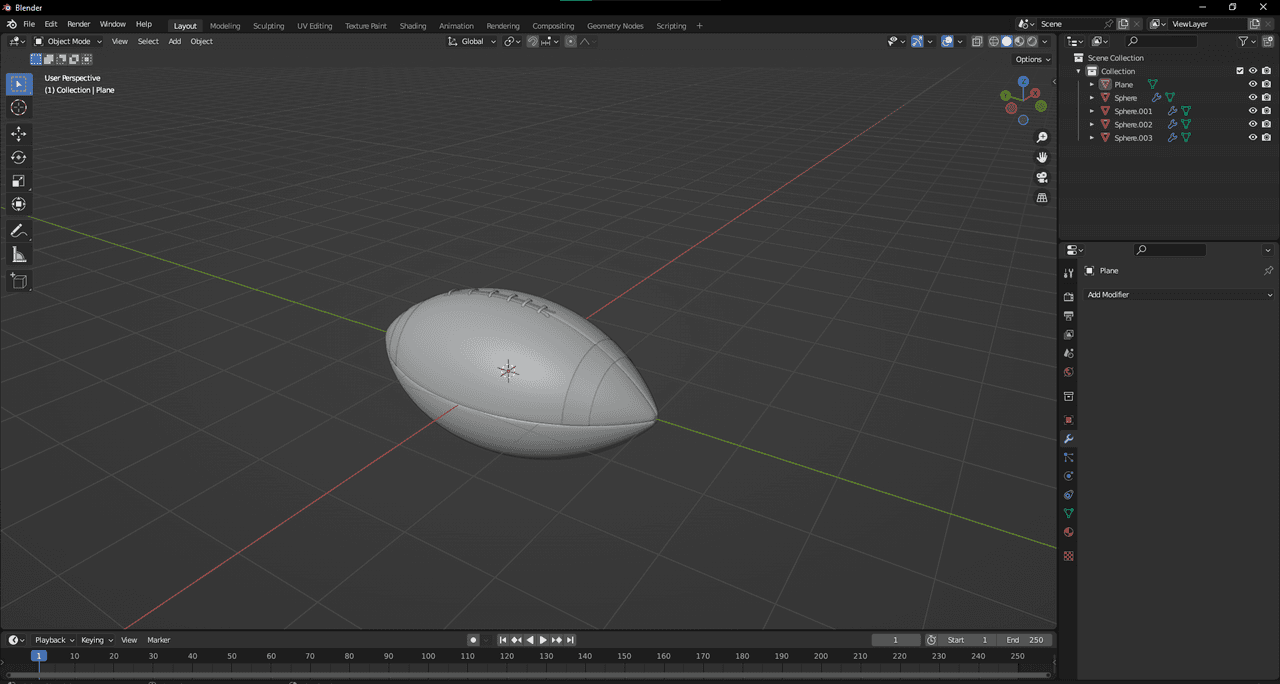Play the animation in timeline
This screenshot has height=684, width=1280.
coord(543,640)
